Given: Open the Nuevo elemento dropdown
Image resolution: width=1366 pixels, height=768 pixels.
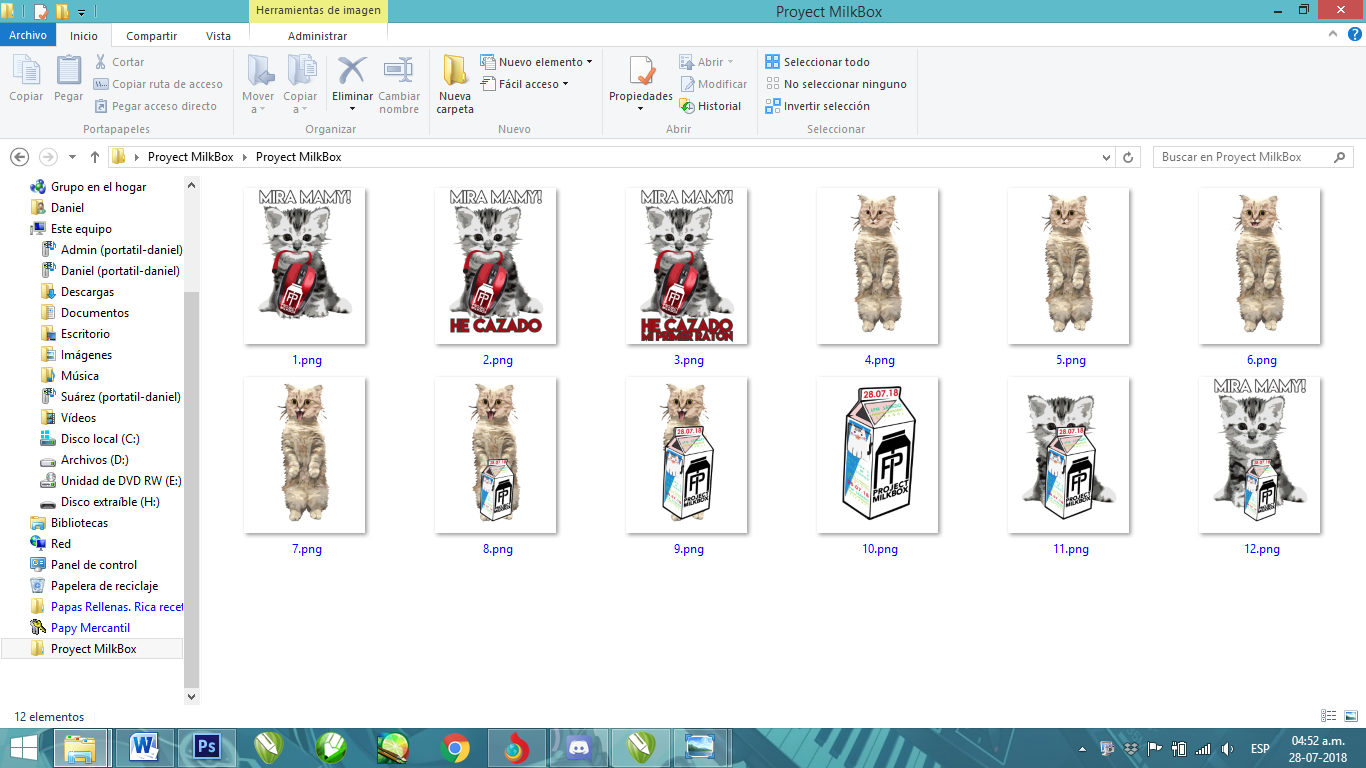Looking at the screenshot, I should (x=536, y=62).
